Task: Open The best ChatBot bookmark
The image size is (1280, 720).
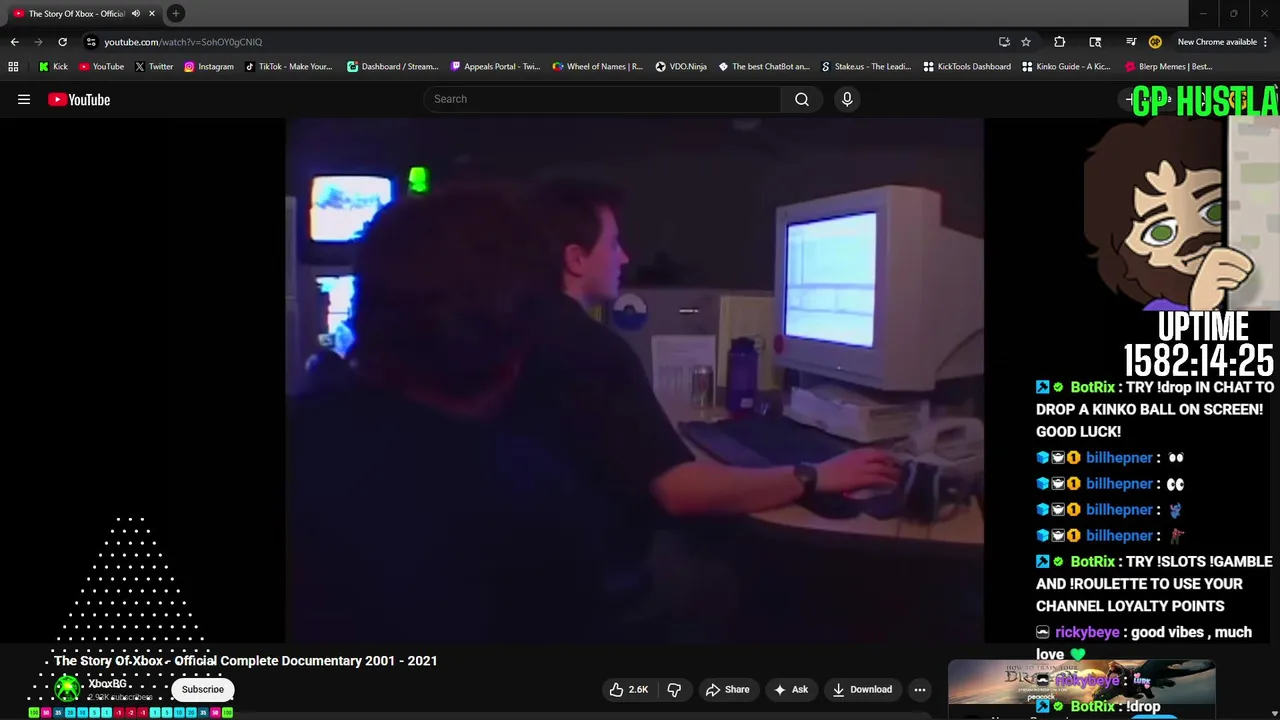Action: point(764,67)
